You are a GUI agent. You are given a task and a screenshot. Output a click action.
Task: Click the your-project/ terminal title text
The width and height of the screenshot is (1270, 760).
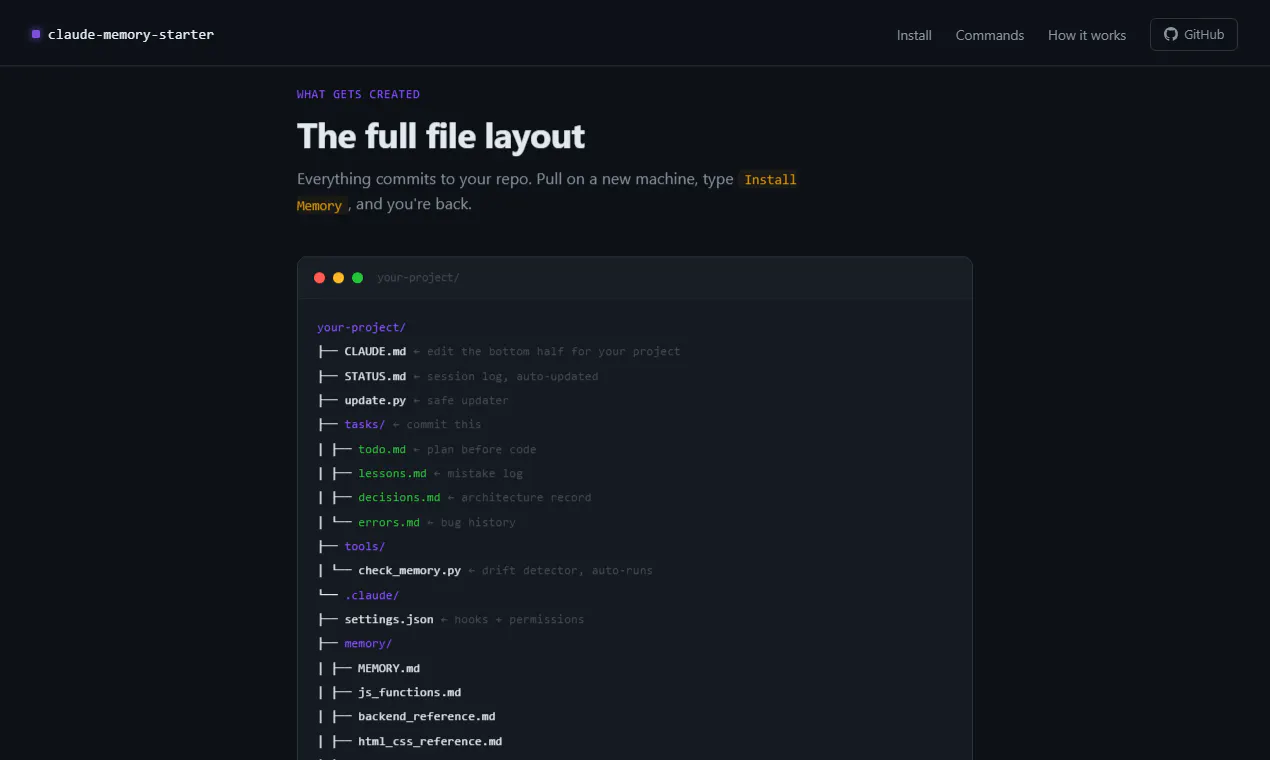418,278
